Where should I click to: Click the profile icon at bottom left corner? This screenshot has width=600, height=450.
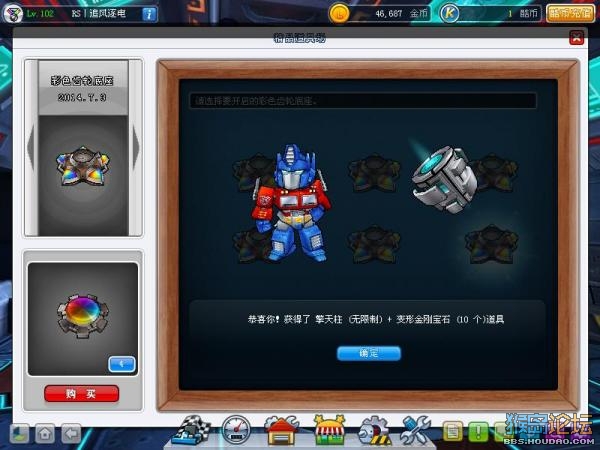[x=19, y=434]
